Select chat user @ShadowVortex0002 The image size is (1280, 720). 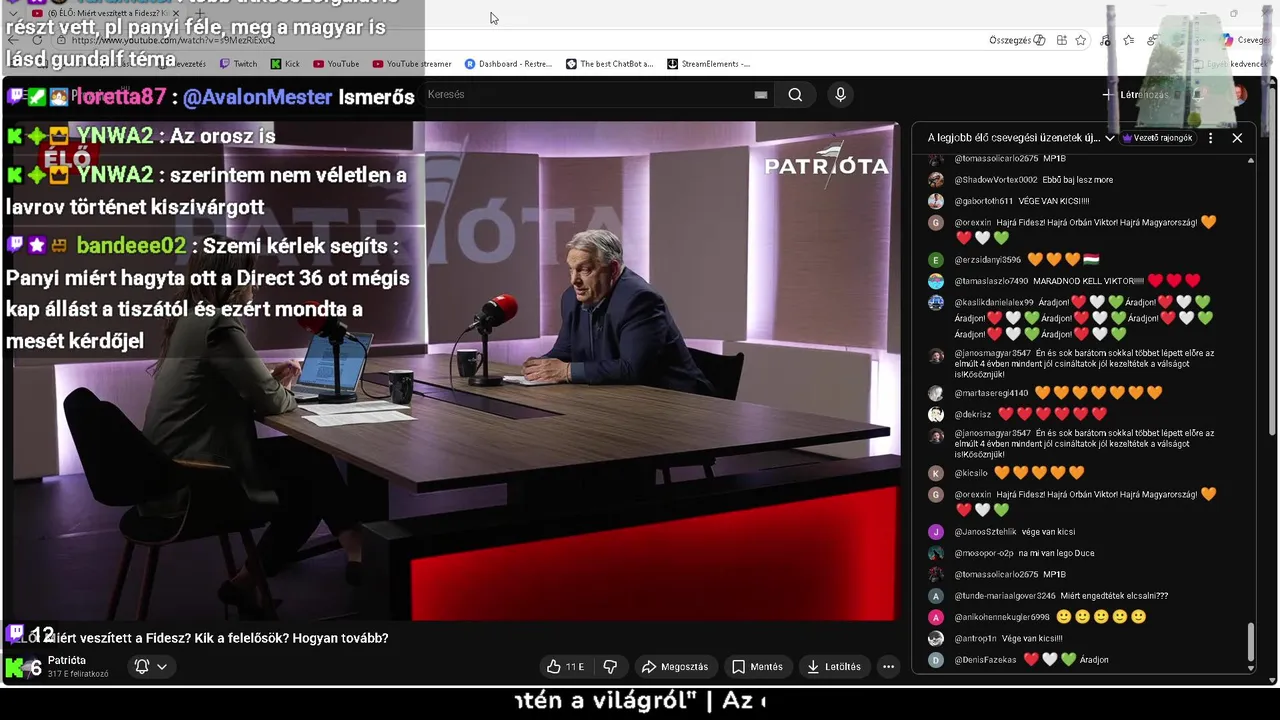[x=996, y=180]
